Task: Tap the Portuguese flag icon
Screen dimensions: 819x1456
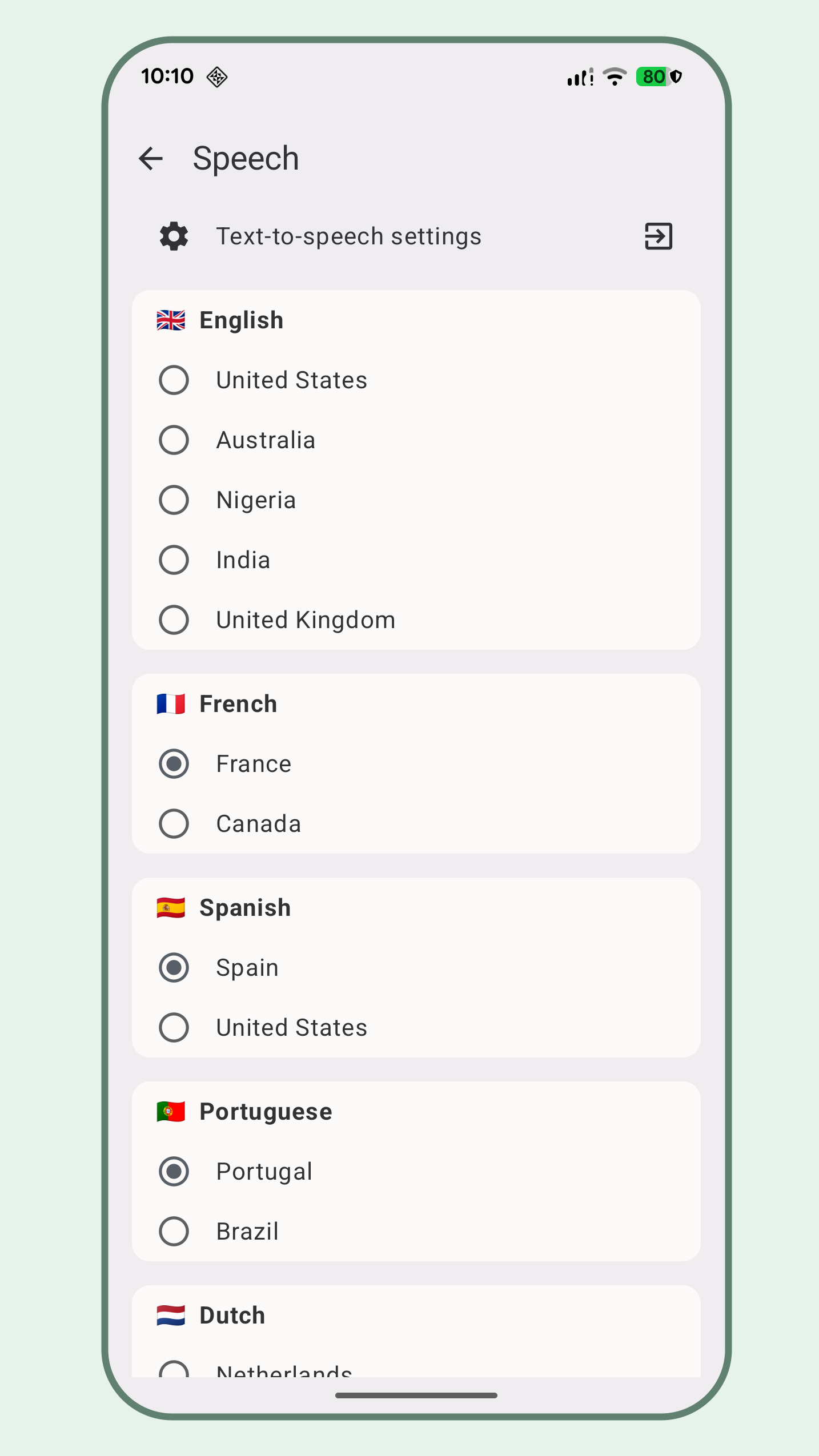Action: tap(171, 1112)
